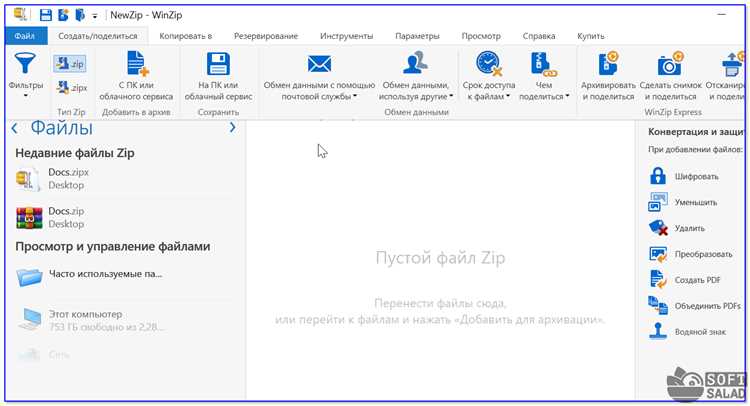The width and height of the screenshot is (750, 406).
Task: Click the Файлы panel heading
Action: click(x=62, y=128)
